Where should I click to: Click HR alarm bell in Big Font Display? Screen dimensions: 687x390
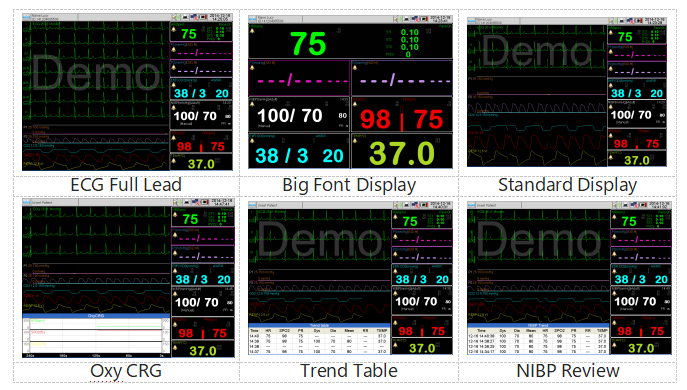click(252, 31)
